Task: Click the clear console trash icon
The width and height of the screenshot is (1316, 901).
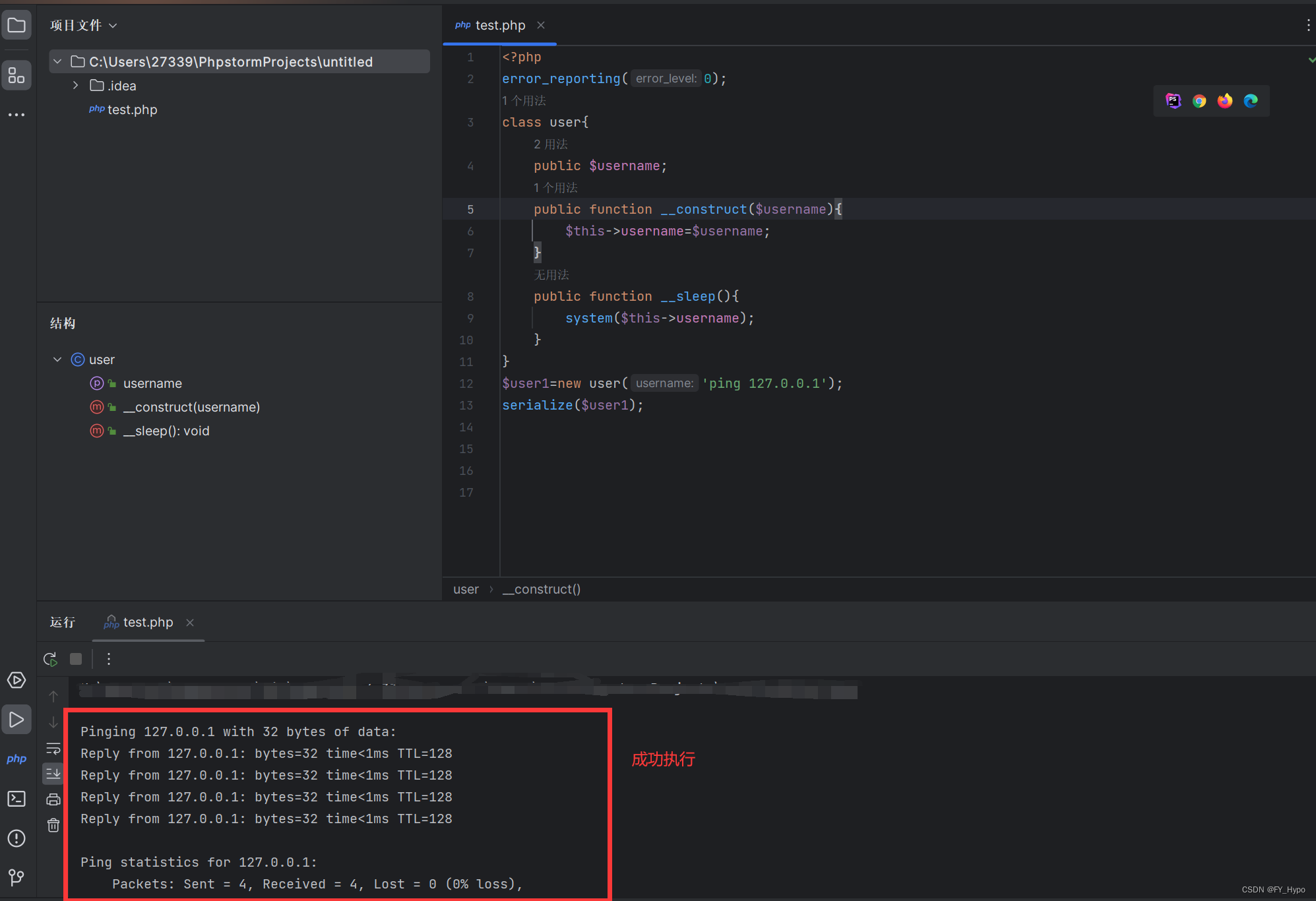Action: click(x=53, y=825)
